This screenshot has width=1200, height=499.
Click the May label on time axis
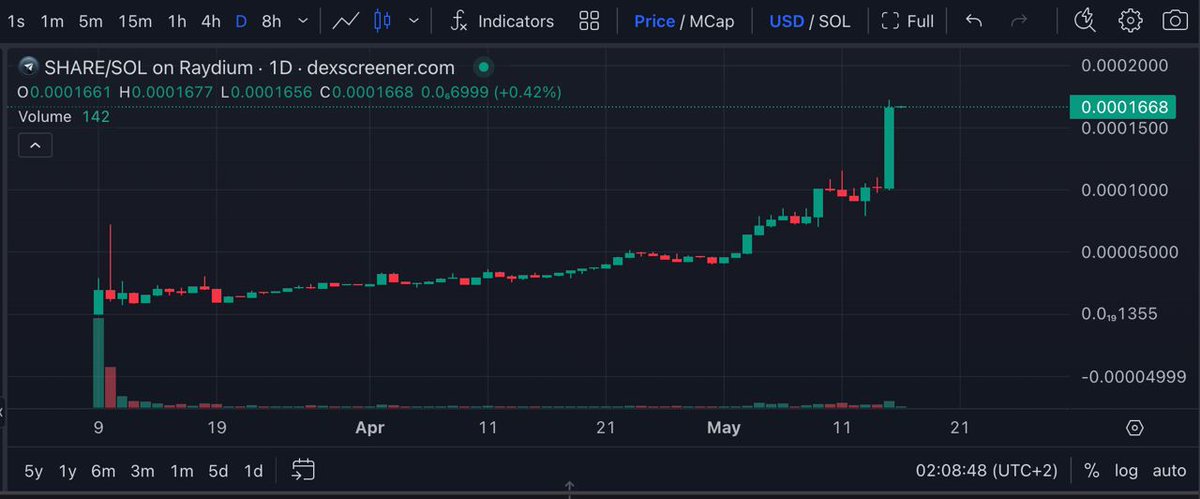pyautogui.click(x=723, y=428)
